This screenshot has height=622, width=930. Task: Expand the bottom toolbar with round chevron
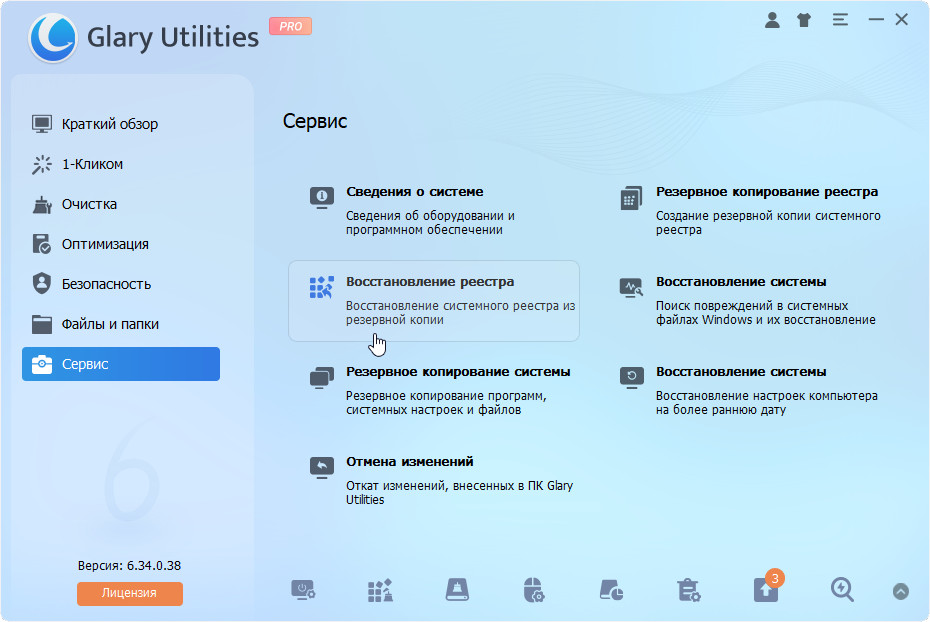(901, 591)
